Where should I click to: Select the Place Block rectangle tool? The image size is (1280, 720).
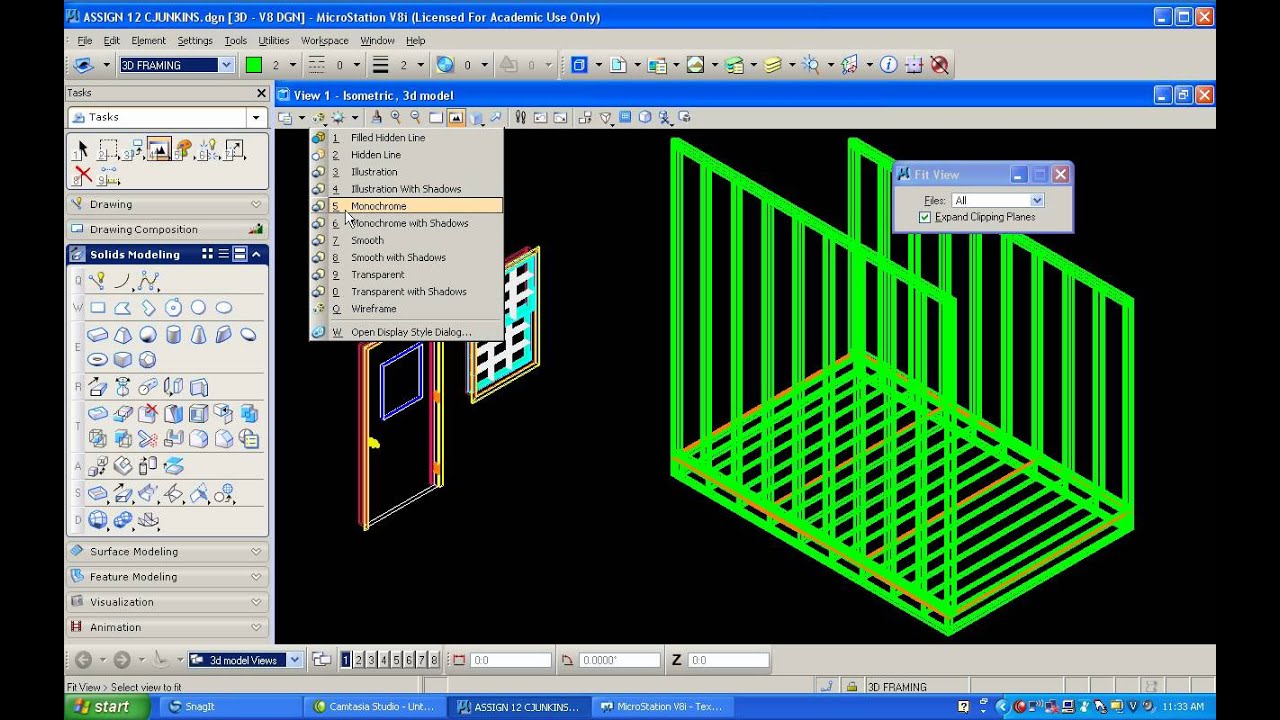[x=98, y=308]
